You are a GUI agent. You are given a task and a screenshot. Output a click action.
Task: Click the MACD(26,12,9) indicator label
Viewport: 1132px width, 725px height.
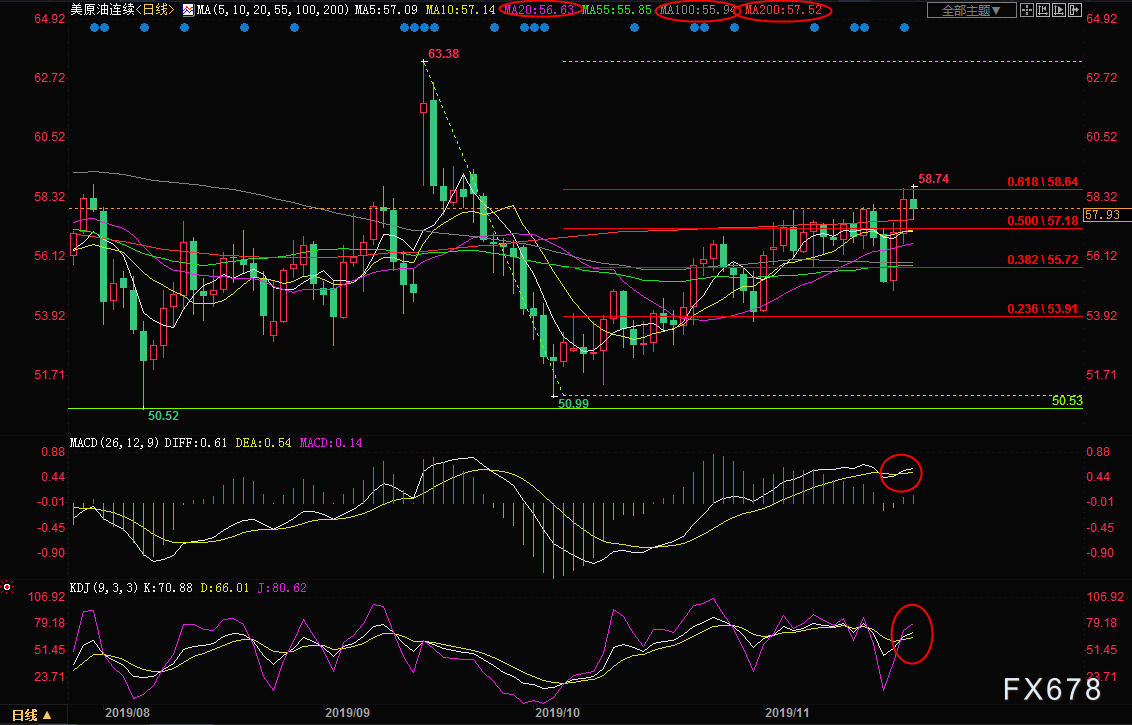coord(115,443)
